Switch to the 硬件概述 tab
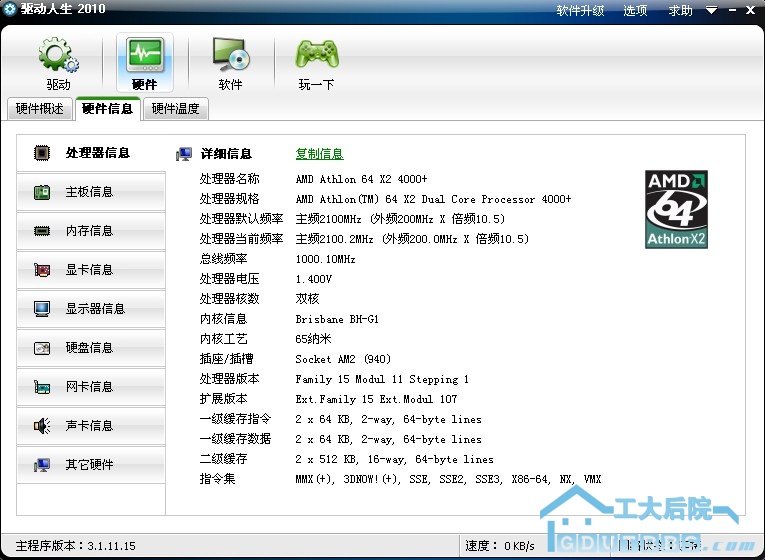Screen dimensions: 765x560 click(40, 109)
